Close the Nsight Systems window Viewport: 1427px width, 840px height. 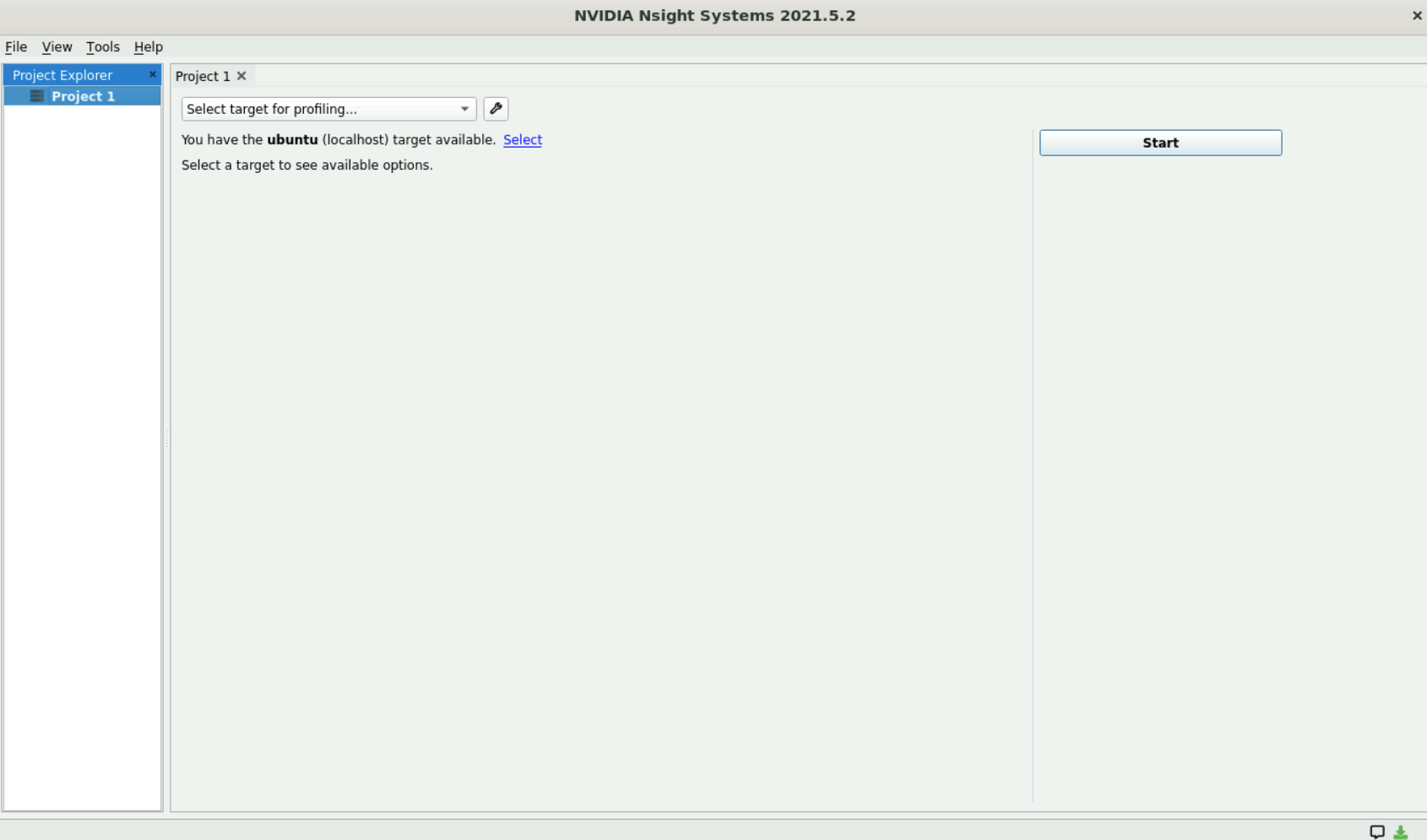click(x=1417, y=15)
